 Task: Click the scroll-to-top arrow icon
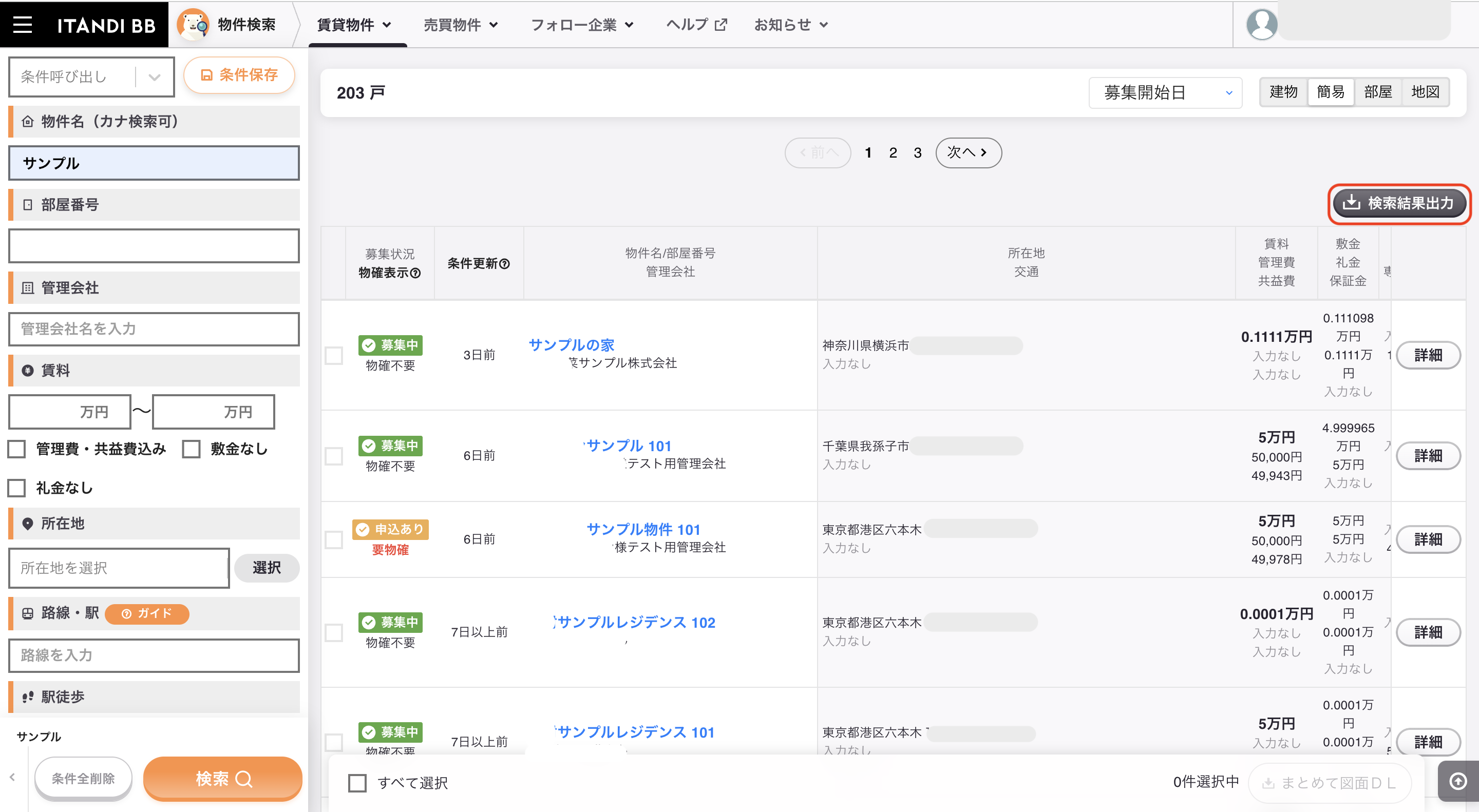click(x=1458, y=781)
